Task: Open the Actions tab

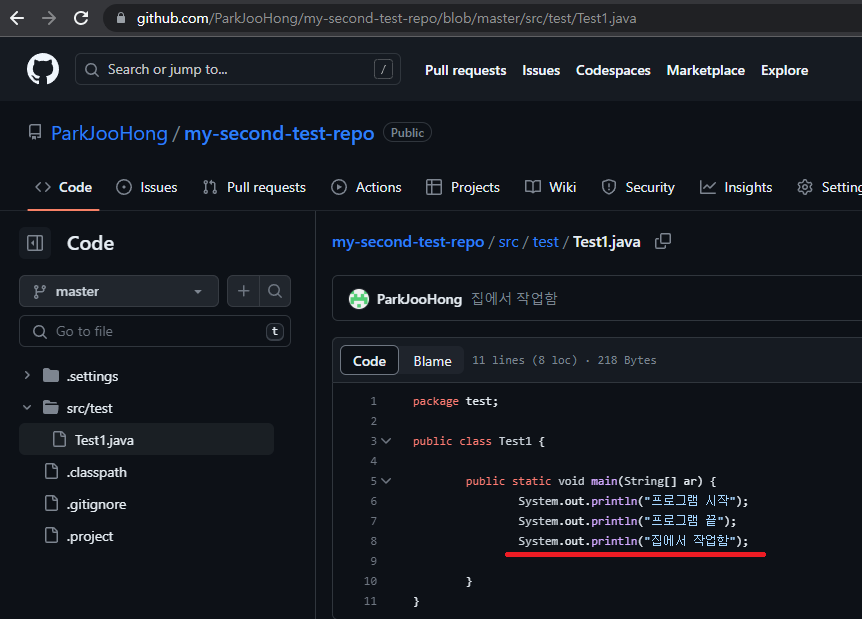Action: tap(366, 187)
